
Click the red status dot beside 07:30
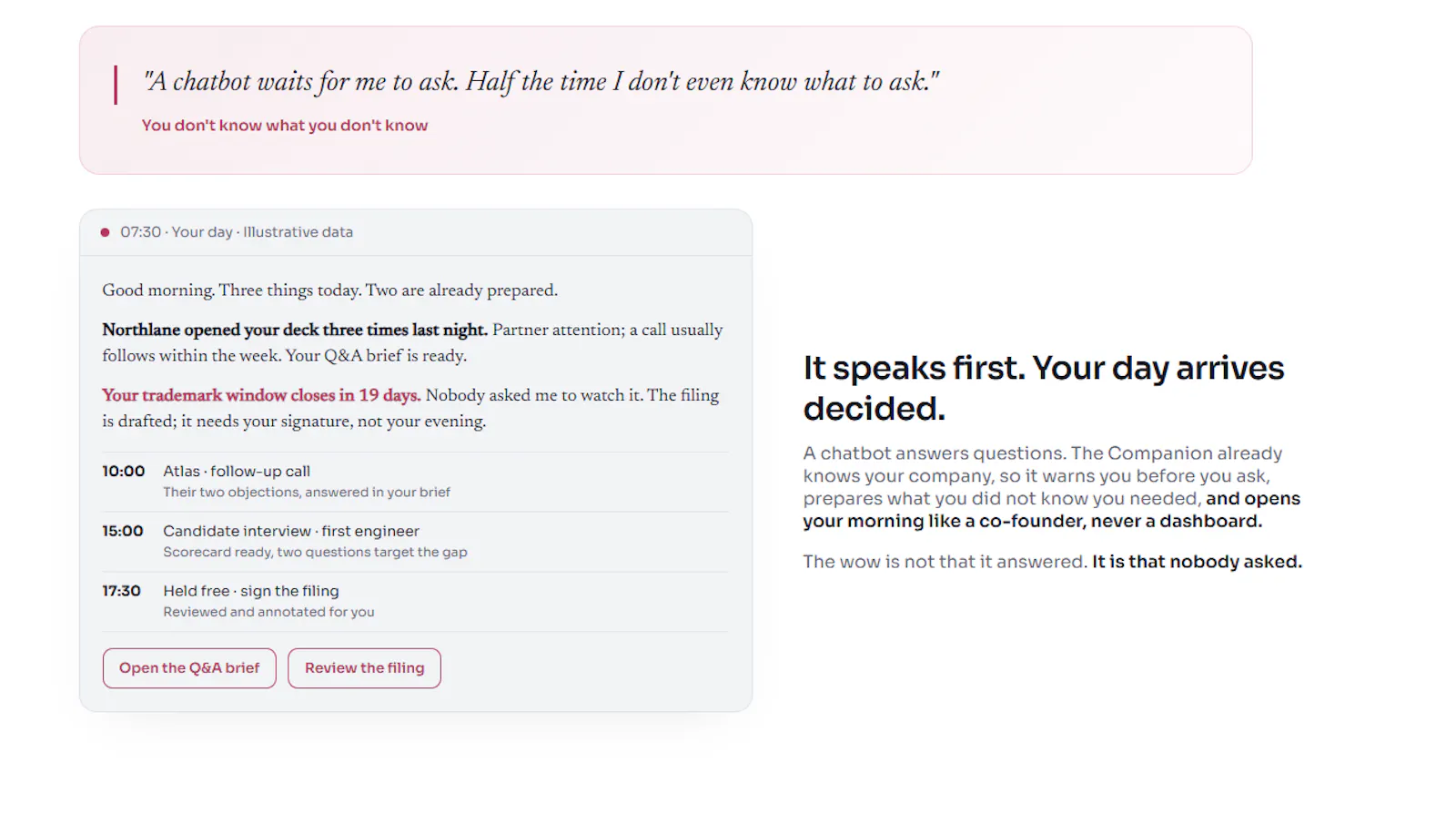[106, 232]
